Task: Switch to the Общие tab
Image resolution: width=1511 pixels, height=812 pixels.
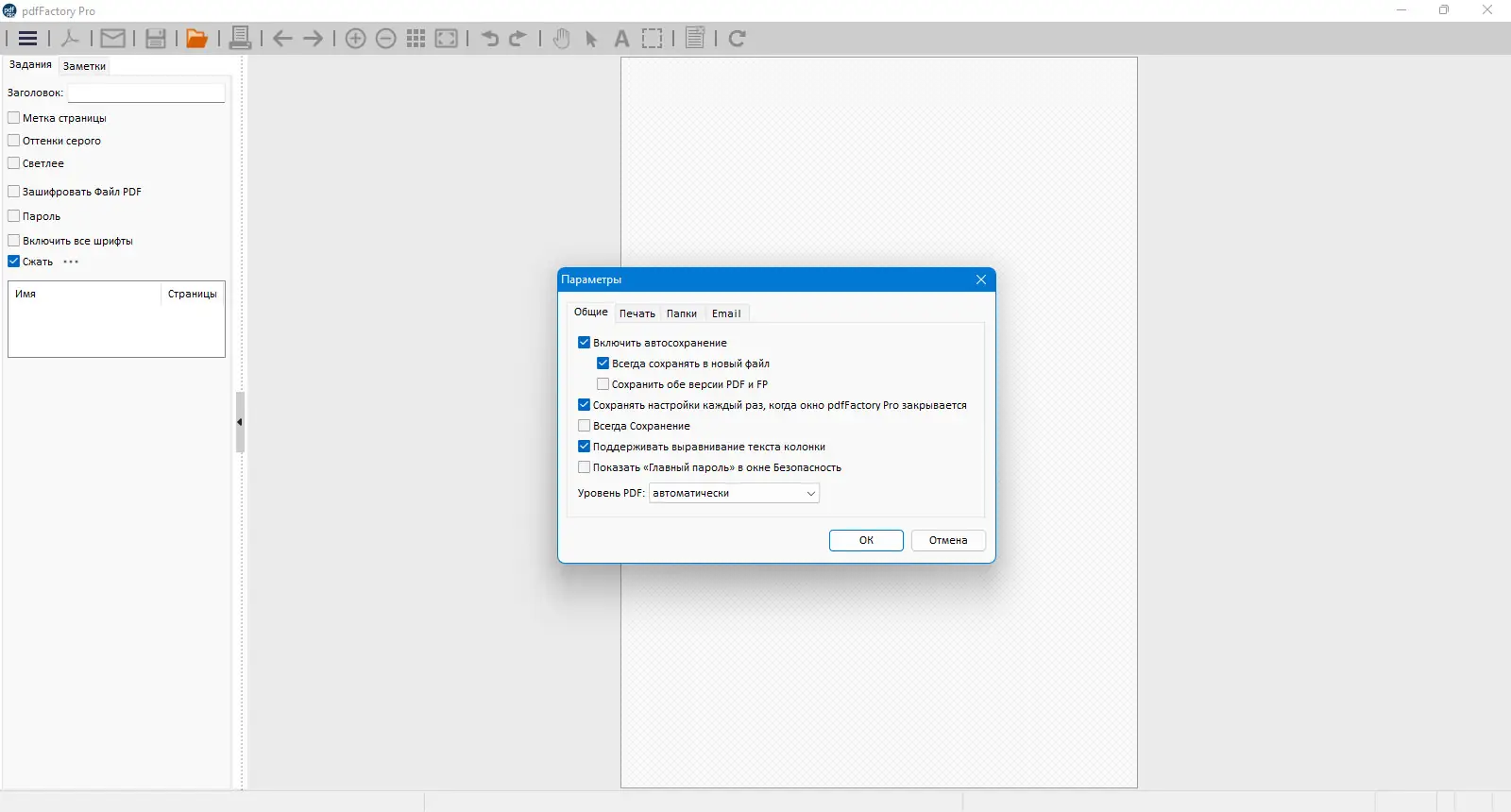Action: pos(591,312)
